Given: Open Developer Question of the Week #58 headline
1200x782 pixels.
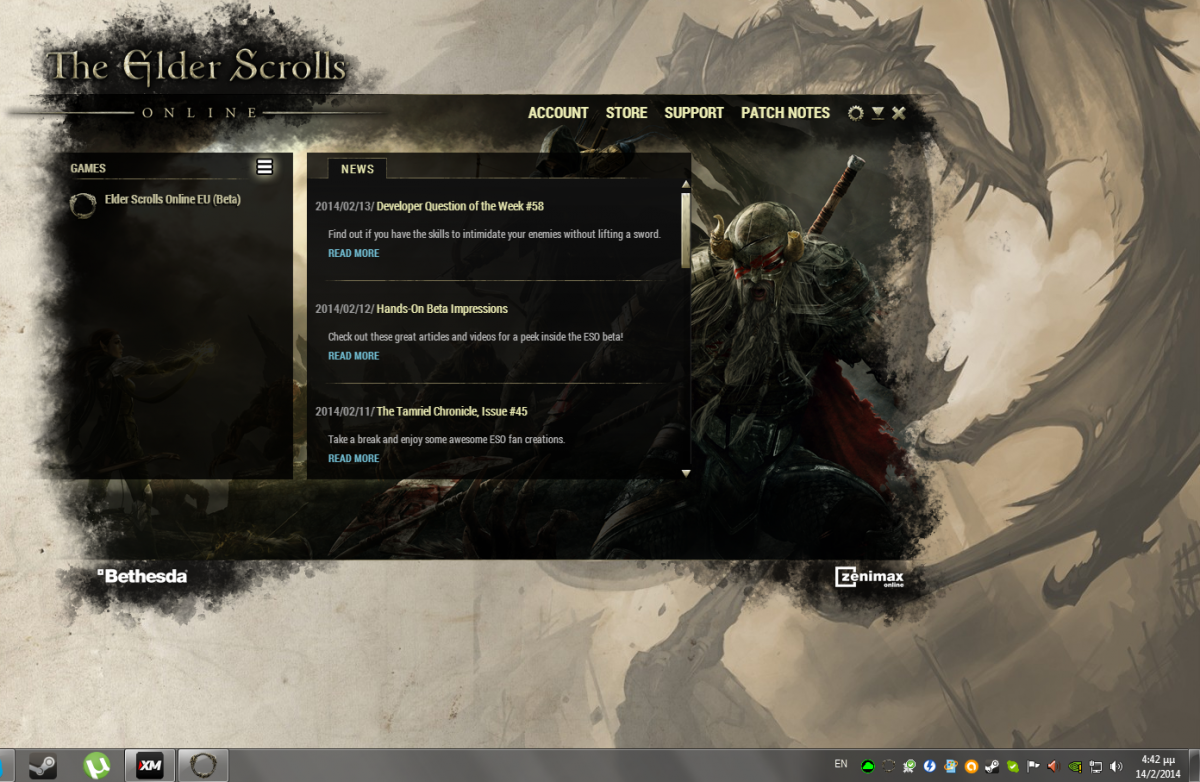Looking at the screenshot, I should [x=460, y=206].
